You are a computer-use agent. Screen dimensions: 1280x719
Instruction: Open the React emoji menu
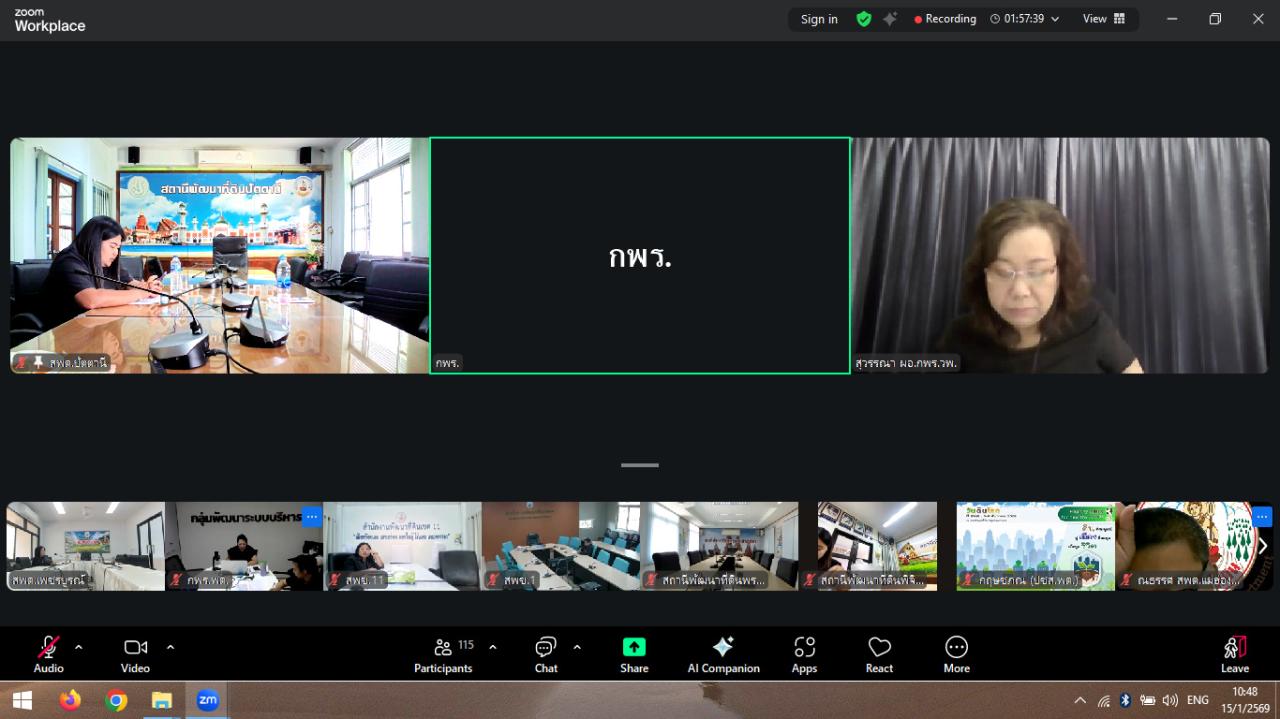tap(879, 655)
